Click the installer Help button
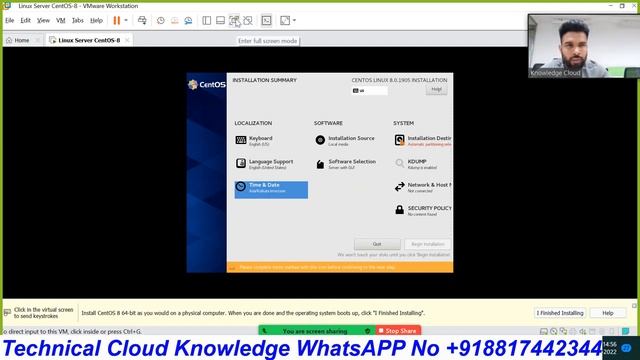 pyautogui.click(x=436, y=89)
